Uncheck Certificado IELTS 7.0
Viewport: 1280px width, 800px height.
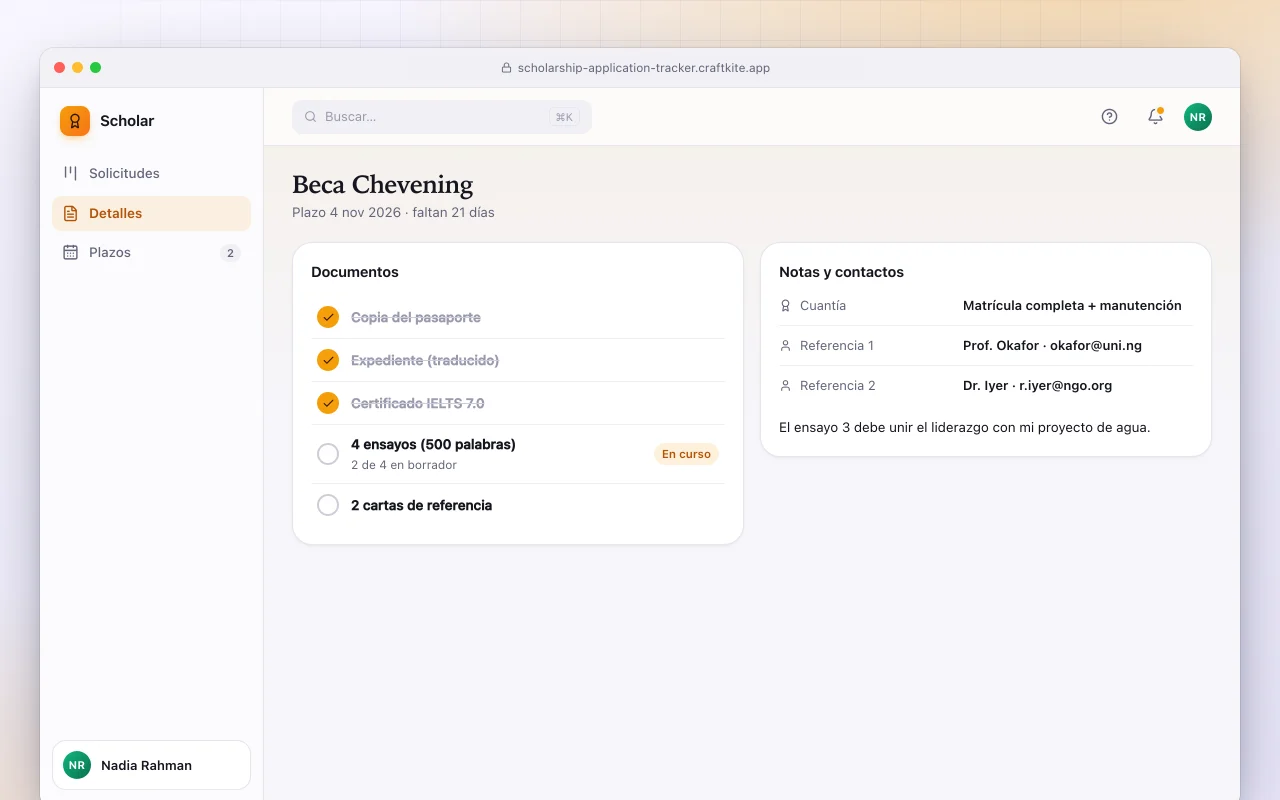pos(328,403)
